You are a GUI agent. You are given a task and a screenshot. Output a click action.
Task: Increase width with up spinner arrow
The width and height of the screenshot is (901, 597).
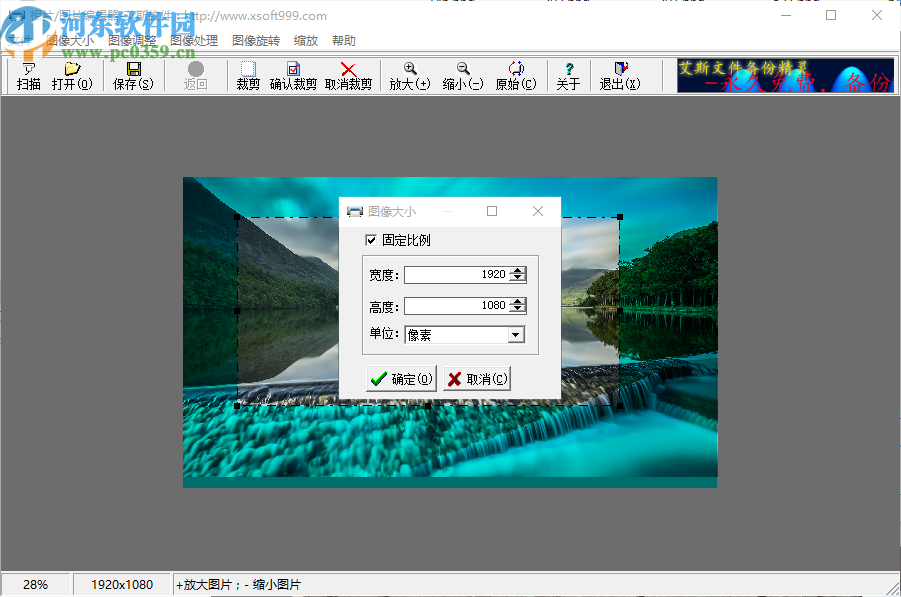[x=518, y=271]
